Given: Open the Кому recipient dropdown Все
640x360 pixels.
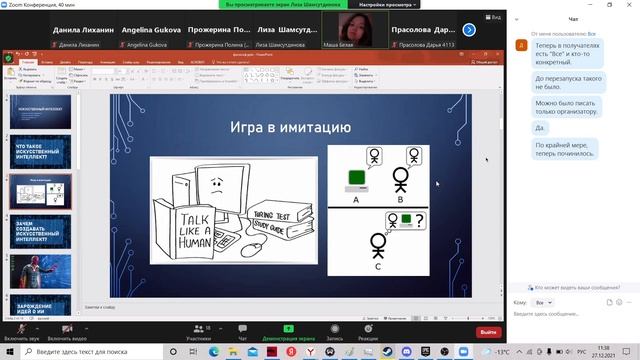Looking at the screenshot, I should [x=544, y=302].
